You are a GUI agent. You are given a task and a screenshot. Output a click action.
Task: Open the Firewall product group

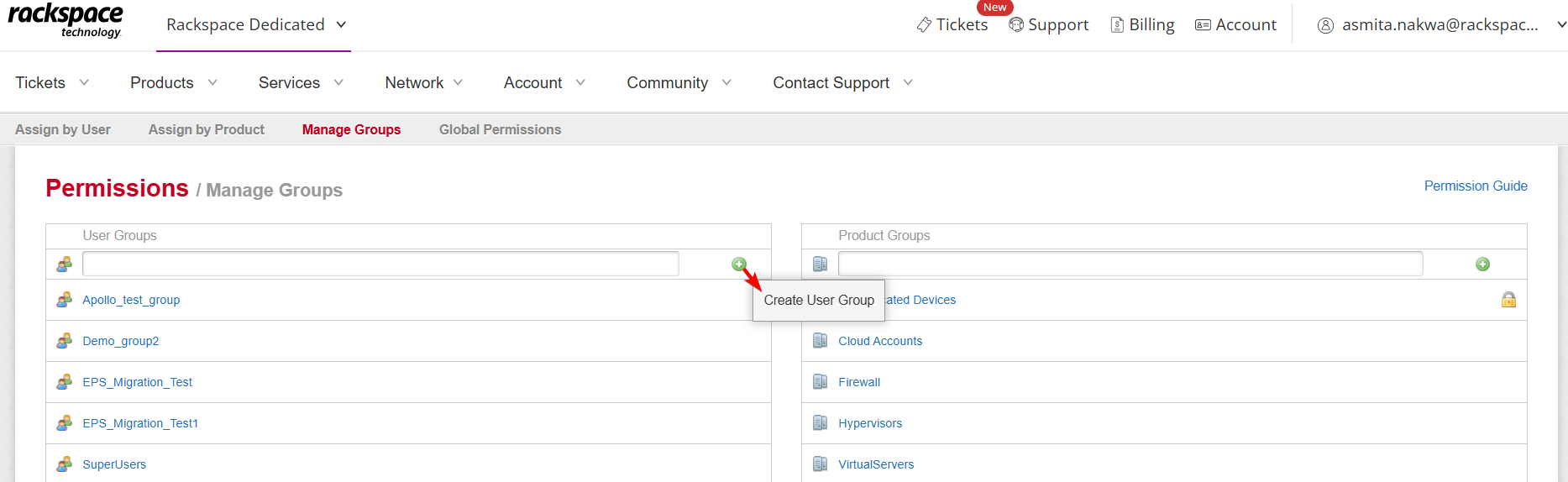click(x=859, y=382)
